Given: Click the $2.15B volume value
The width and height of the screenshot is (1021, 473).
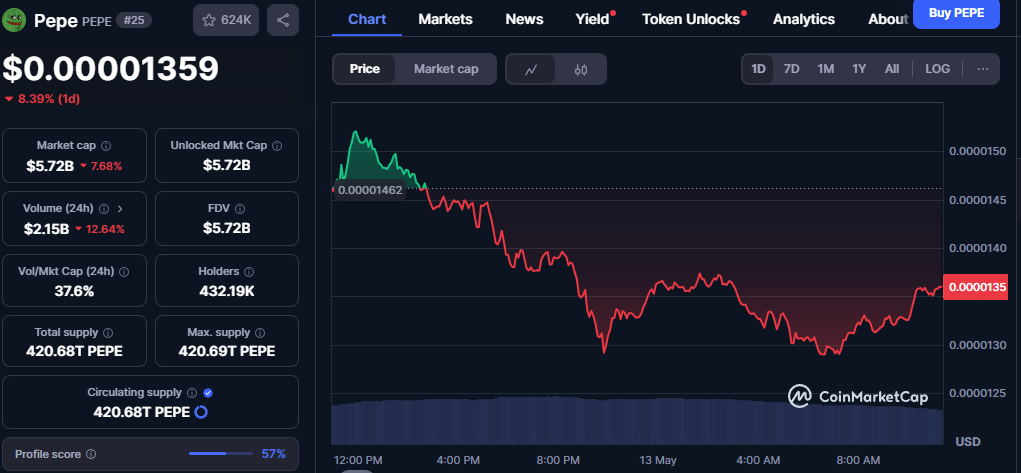Looking at the screenshot, I should (46, 229).
